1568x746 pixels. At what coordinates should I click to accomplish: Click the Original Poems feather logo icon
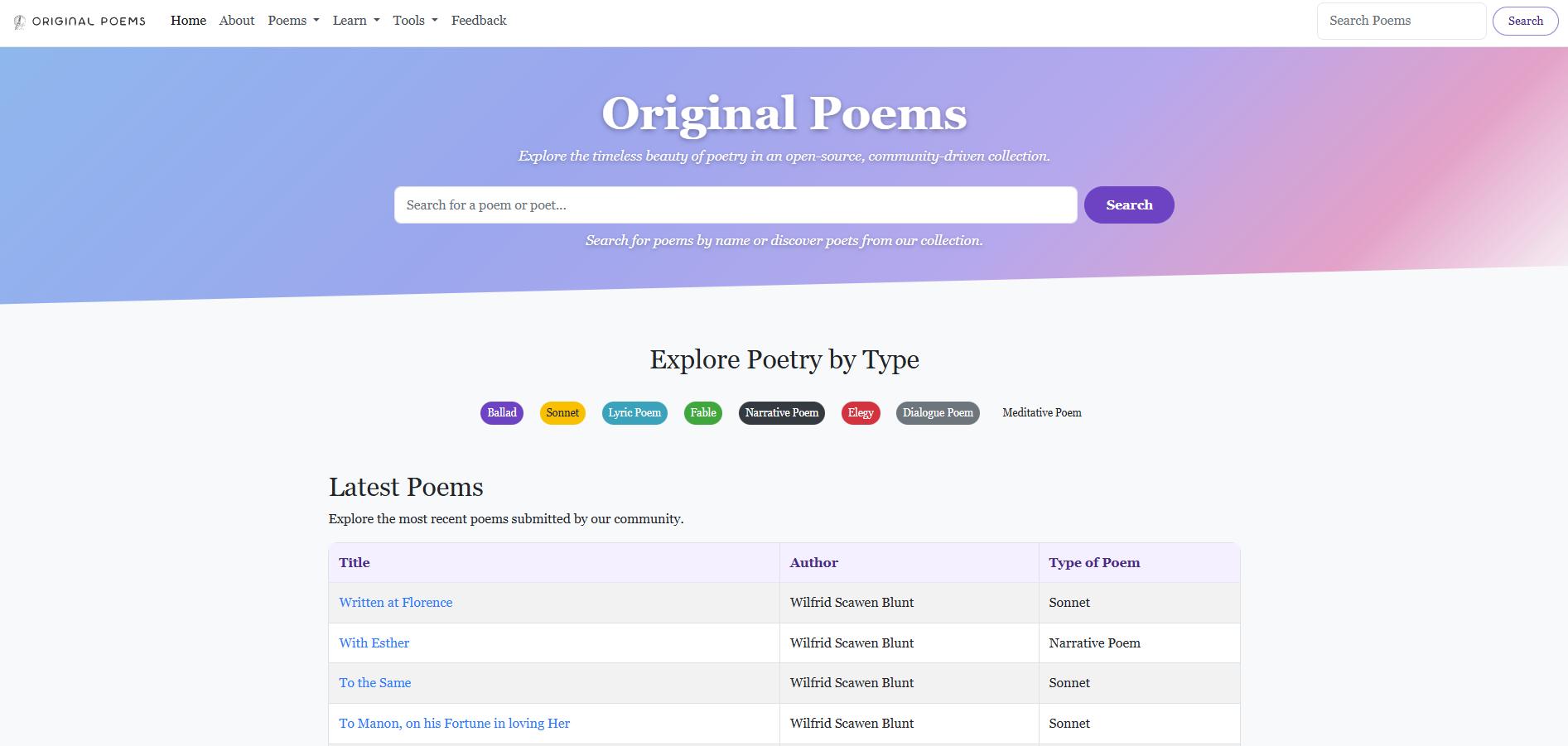tap(18, 21)
